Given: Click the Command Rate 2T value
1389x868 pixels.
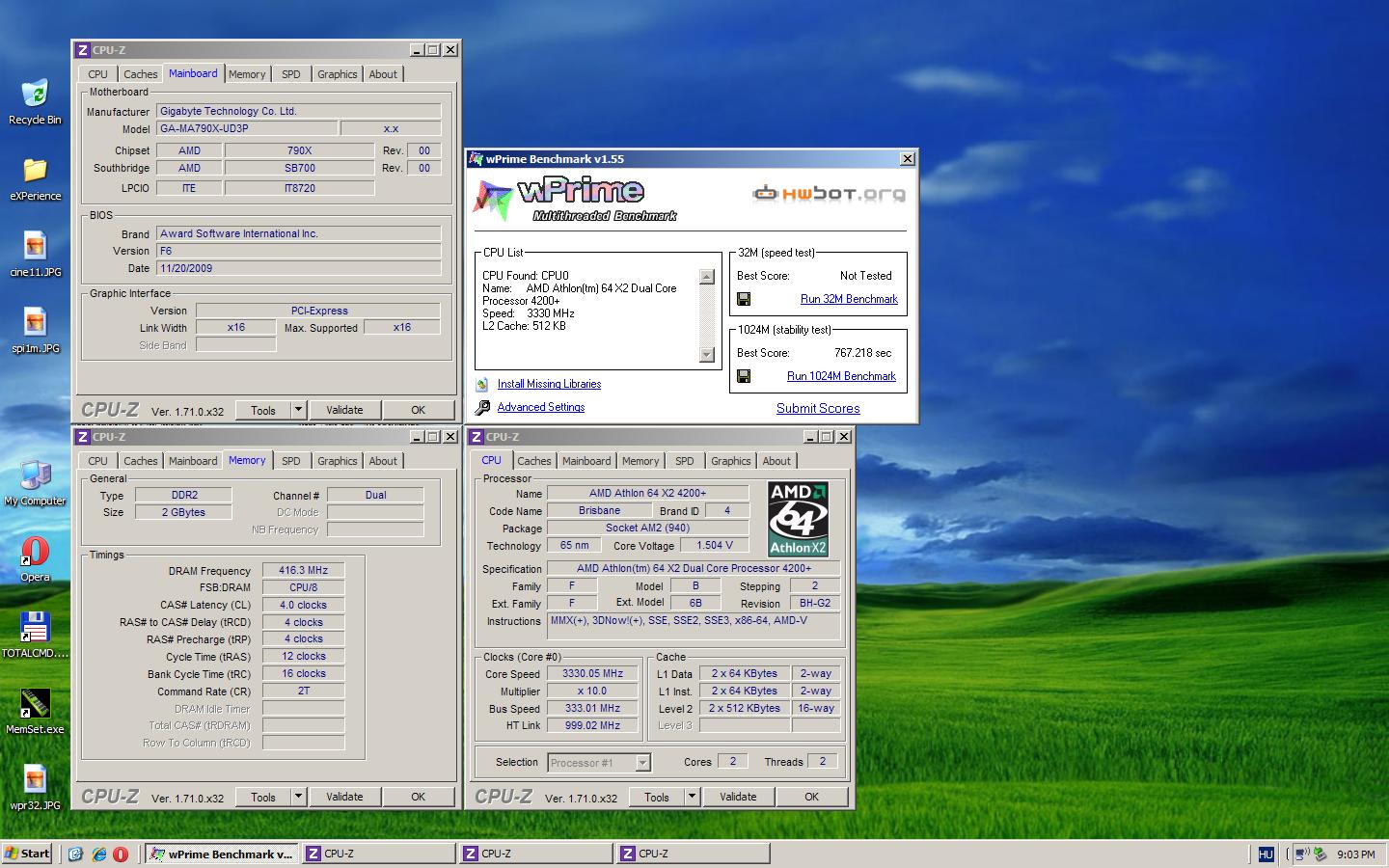Looking at the screenshot, I should pos(303,691).
